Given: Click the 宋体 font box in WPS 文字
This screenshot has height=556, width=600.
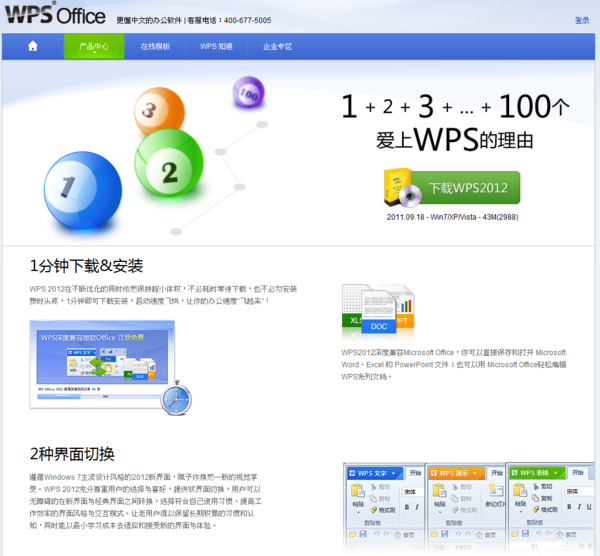Looking at the screenshot, I should [x=413, y=492].
